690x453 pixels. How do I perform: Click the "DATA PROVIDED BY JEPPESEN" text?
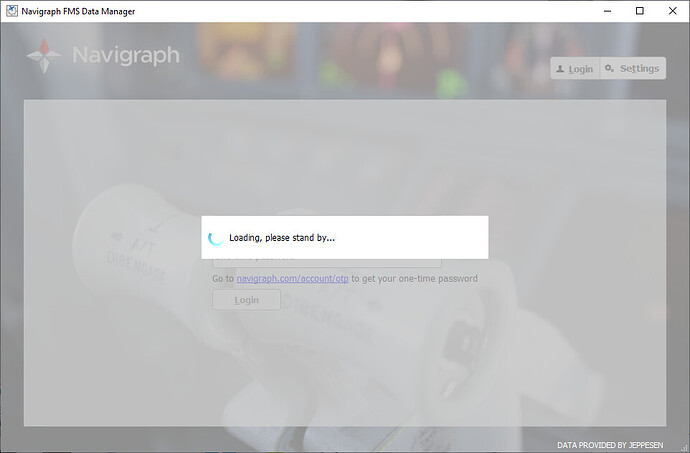coord(610,445)
